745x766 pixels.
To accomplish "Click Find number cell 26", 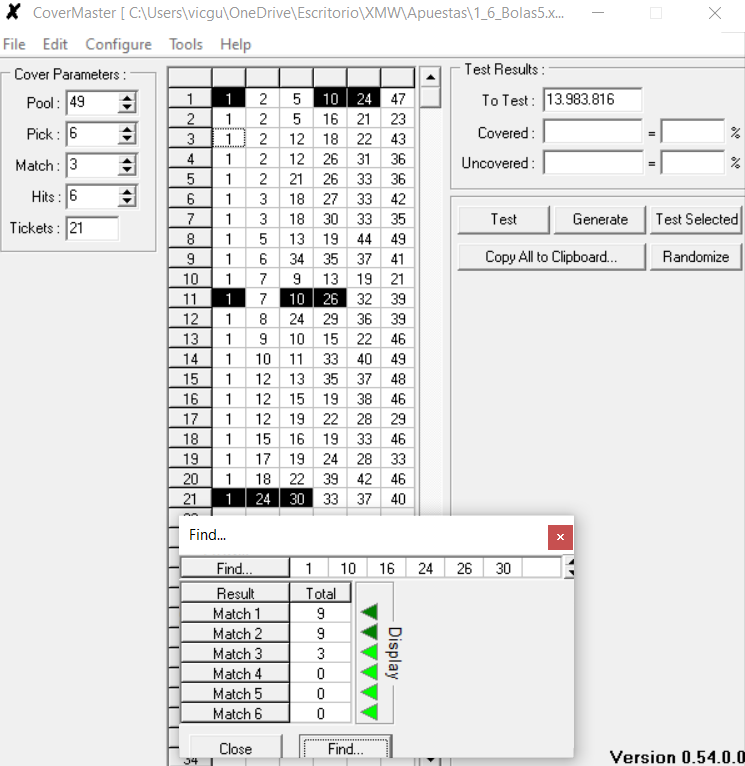I will (464, 568).
